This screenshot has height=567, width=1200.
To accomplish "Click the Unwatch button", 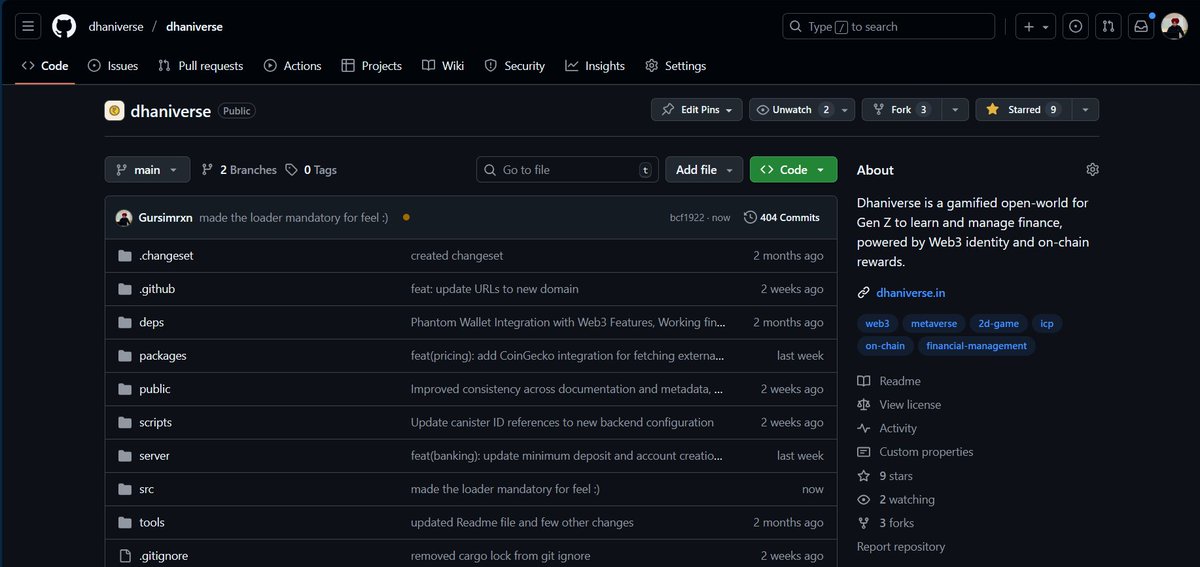I will click(792, 110).
